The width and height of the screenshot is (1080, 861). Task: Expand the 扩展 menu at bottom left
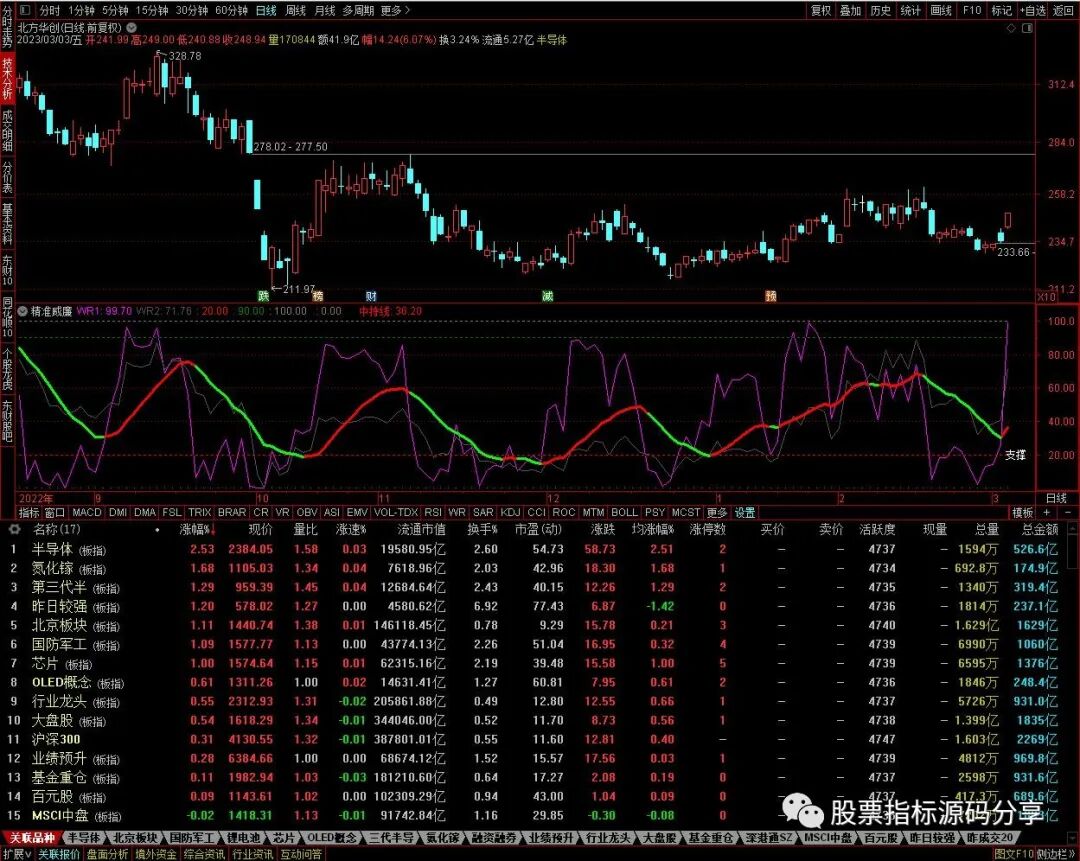17,854
